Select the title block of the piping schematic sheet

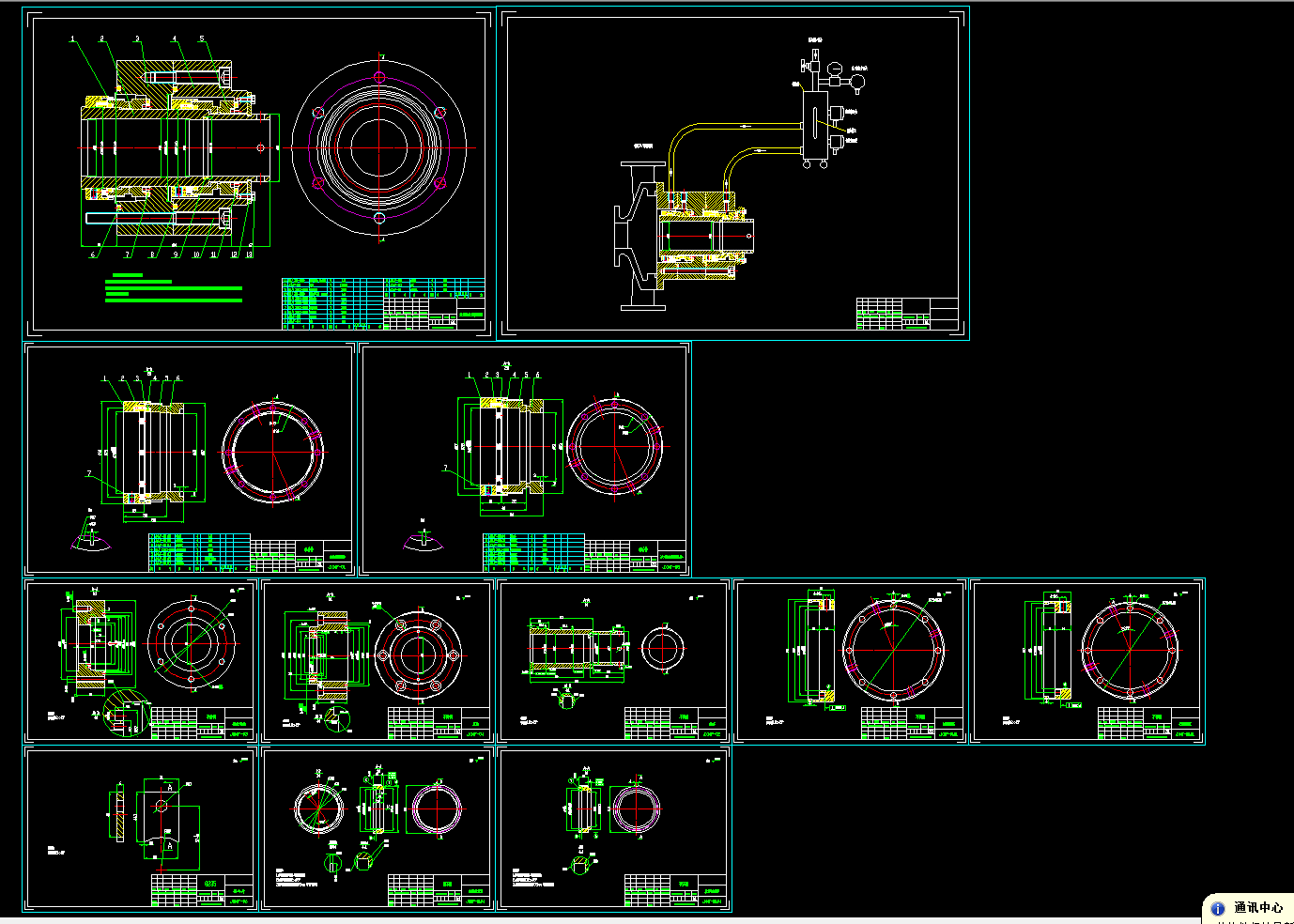[x=907, y=314]
